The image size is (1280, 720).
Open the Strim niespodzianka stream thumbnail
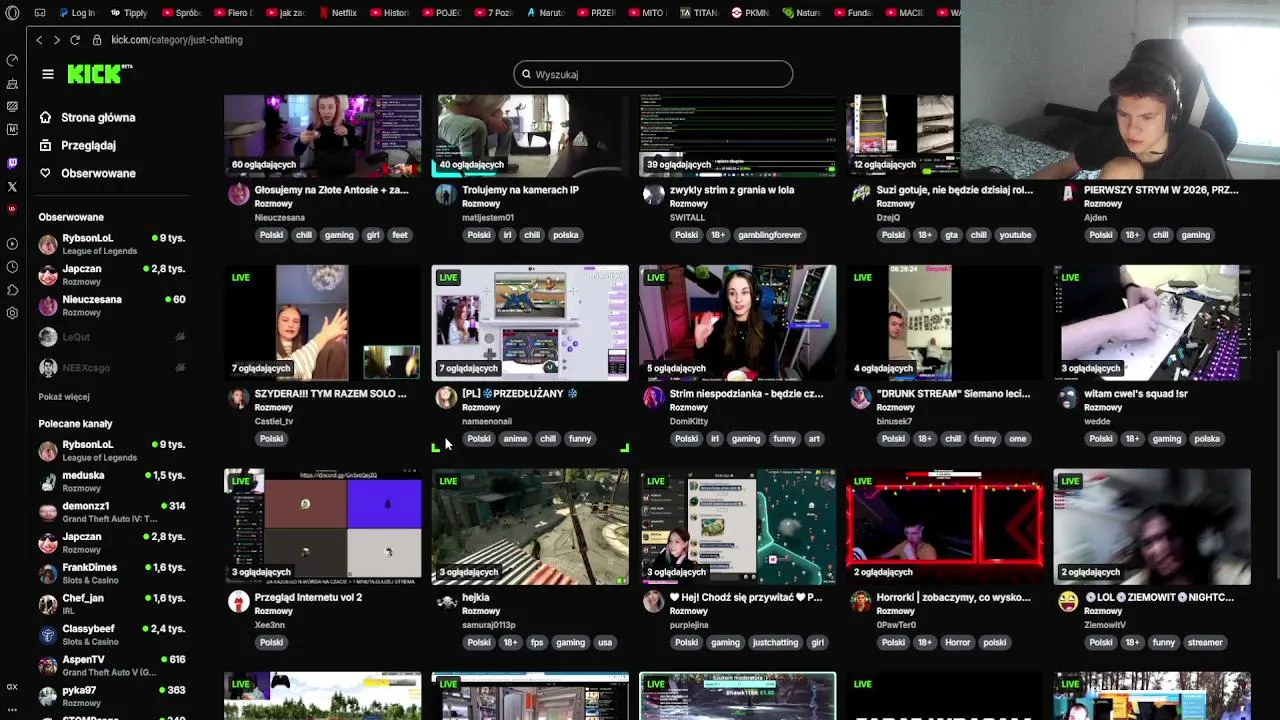point(737,322)
